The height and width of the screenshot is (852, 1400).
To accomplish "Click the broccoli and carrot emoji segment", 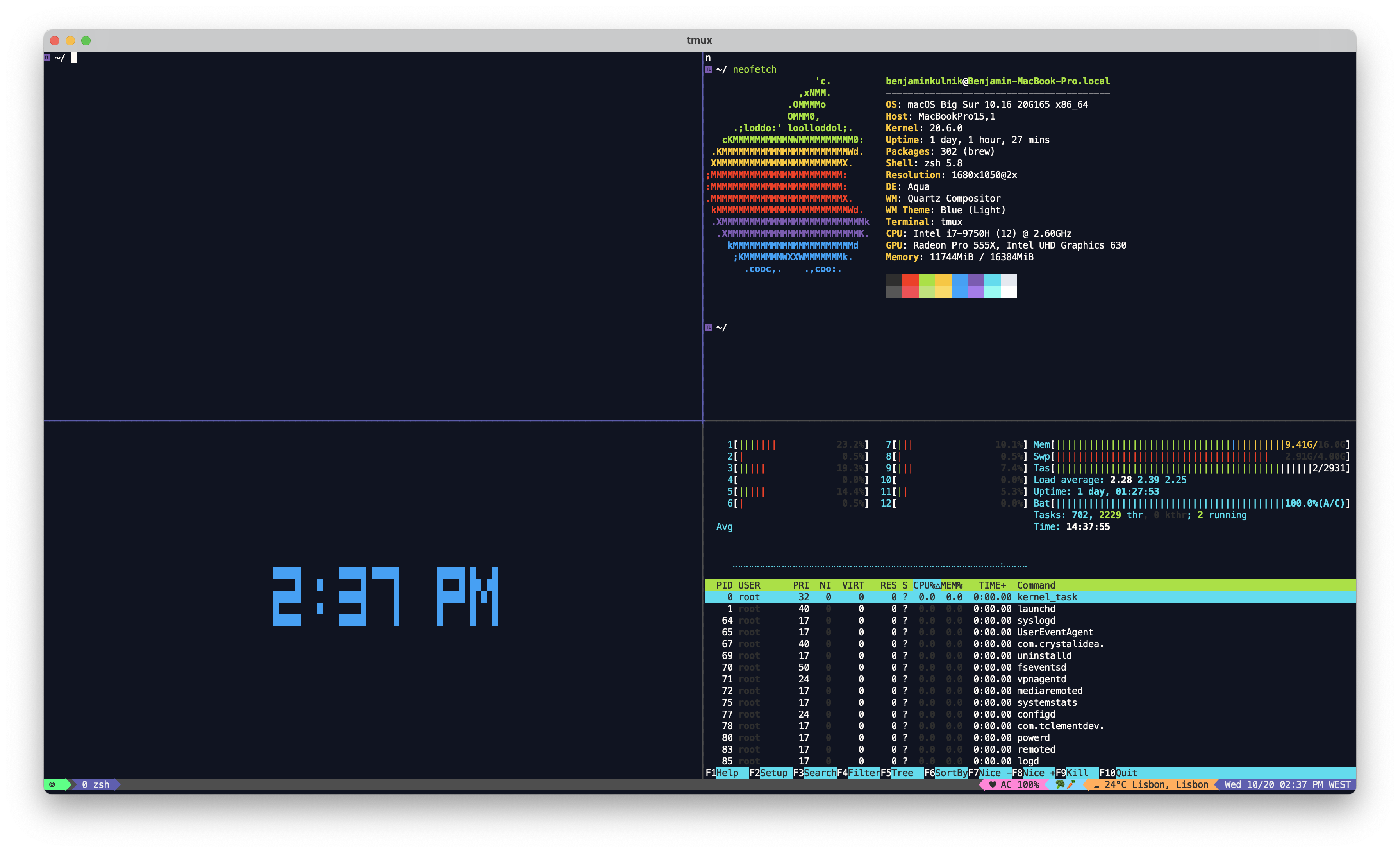I will [1065, 784].
